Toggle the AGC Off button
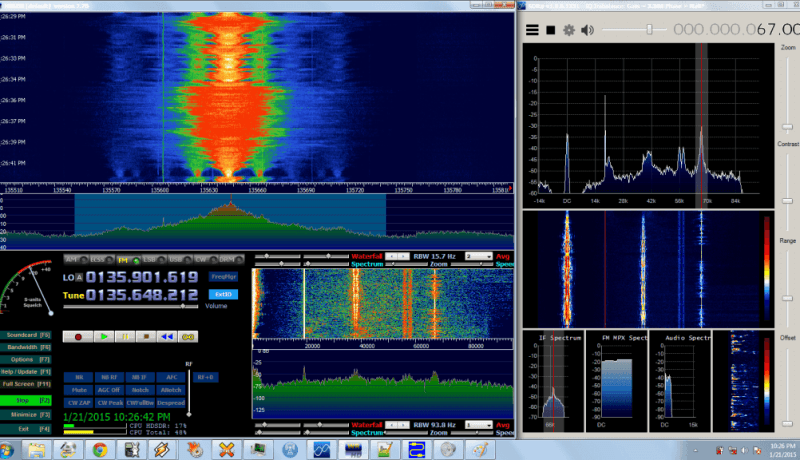This screenshot has width=800, height=460. point(109,389)
